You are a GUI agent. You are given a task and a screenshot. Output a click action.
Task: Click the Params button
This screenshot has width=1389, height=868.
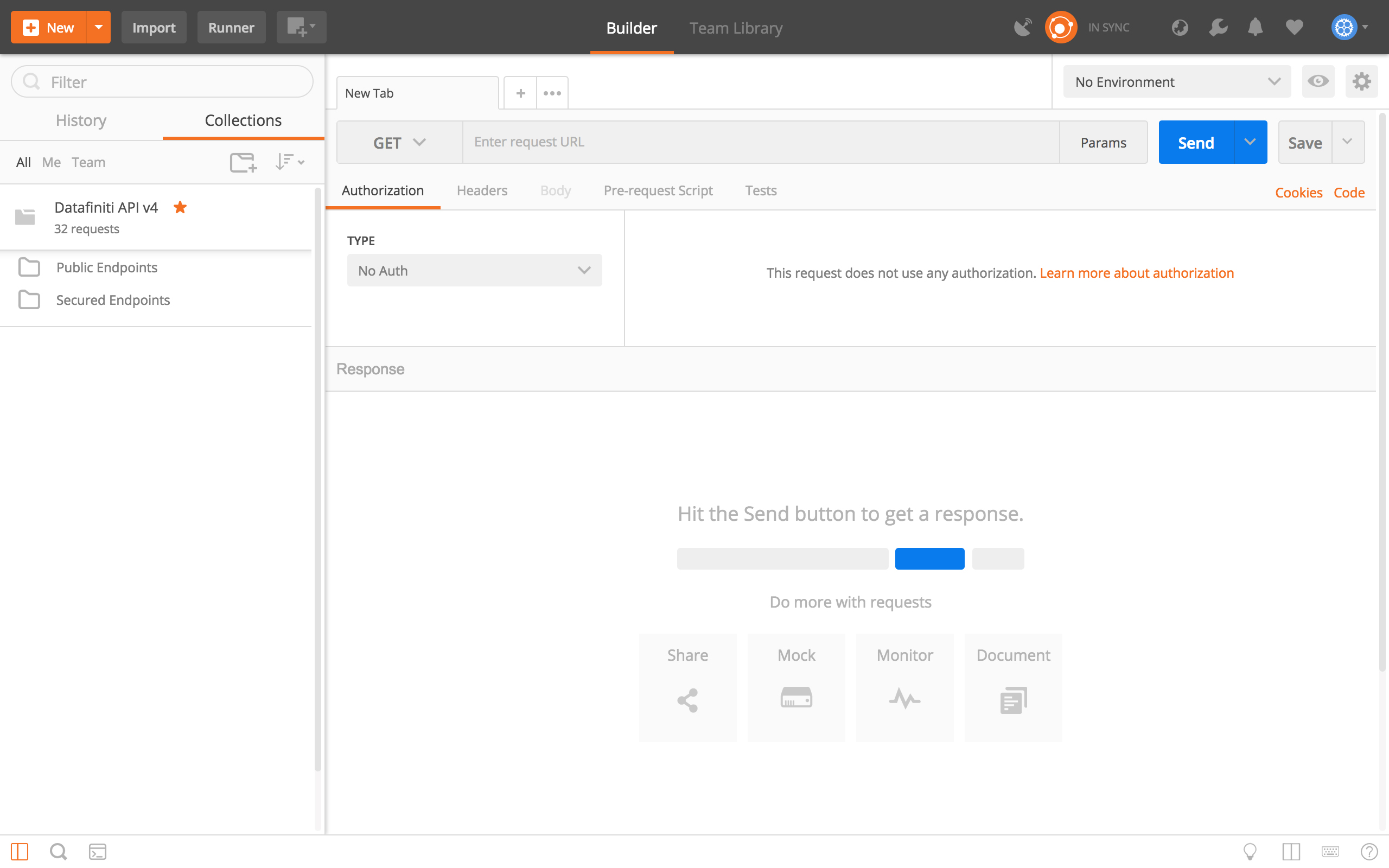1103,142
